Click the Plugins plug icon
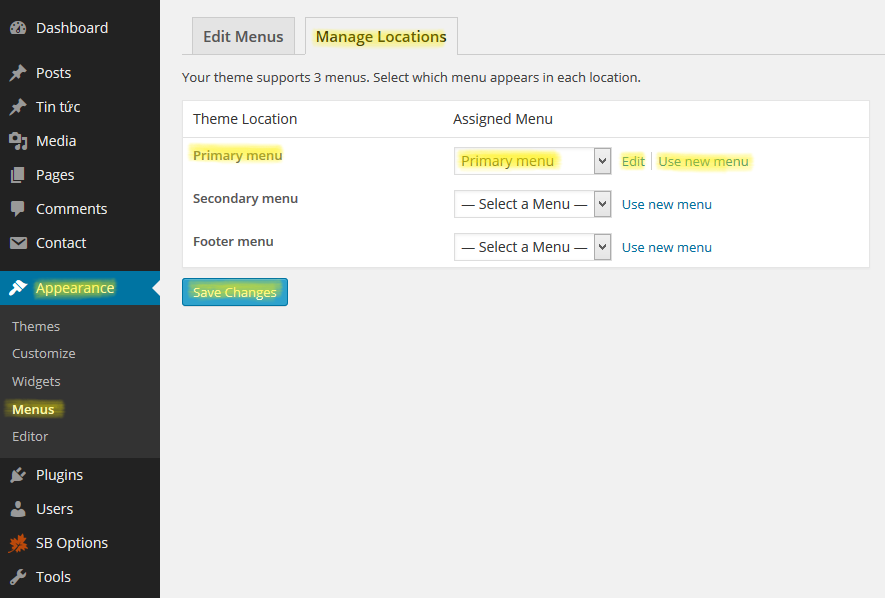 click(18, 475)
